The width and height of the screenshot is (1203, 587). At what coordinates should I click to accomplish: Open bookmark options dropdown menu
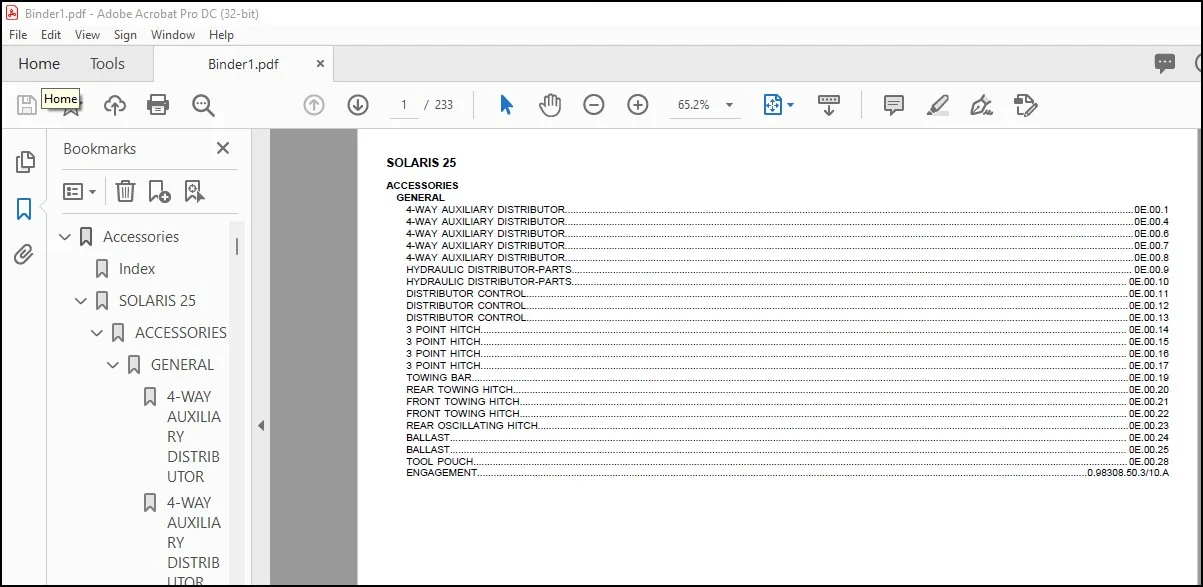tap(80, 191)
